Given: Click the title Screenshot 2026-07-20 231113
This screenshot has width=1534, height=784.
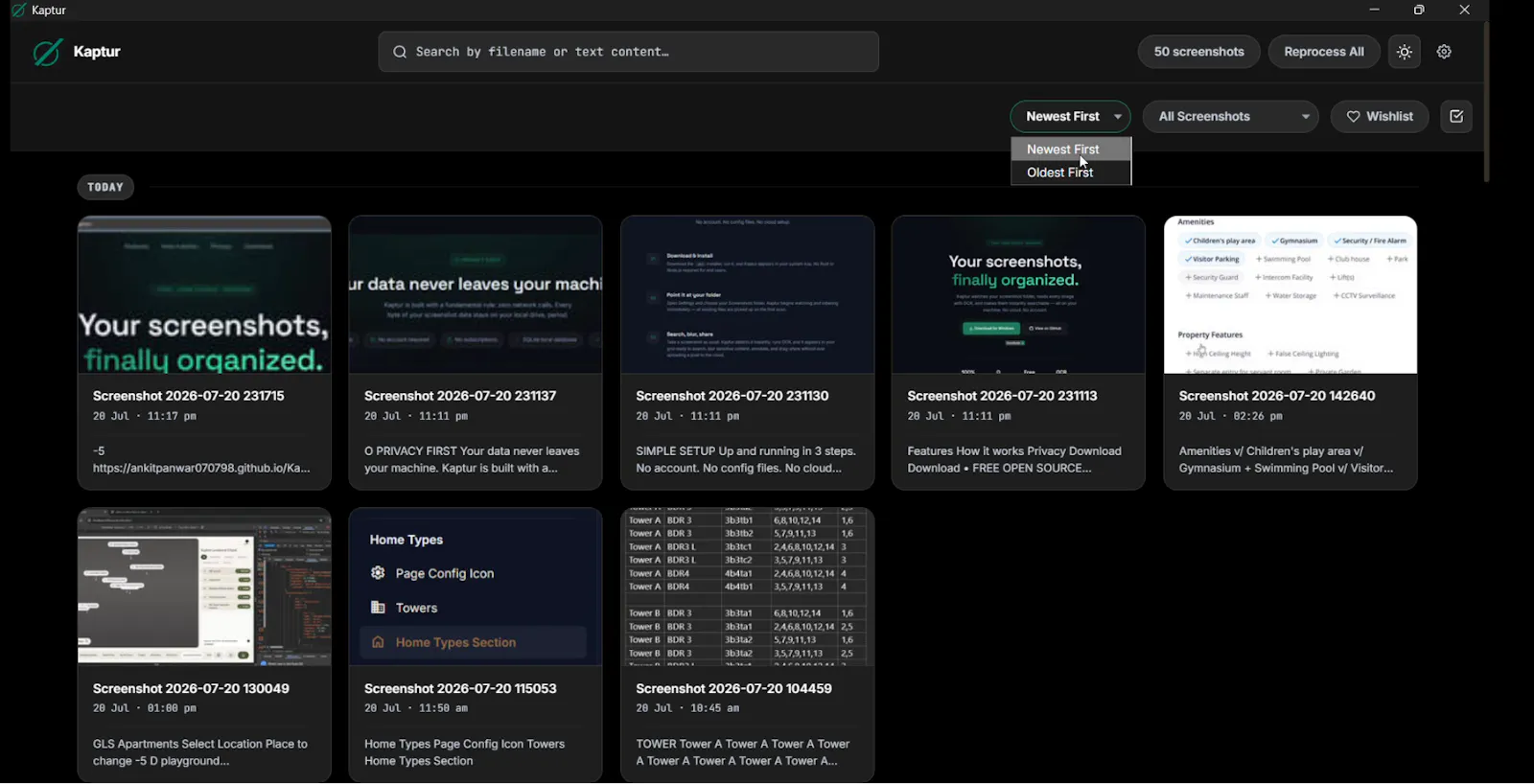Looking at the screenshot, I should [1003, 396].
